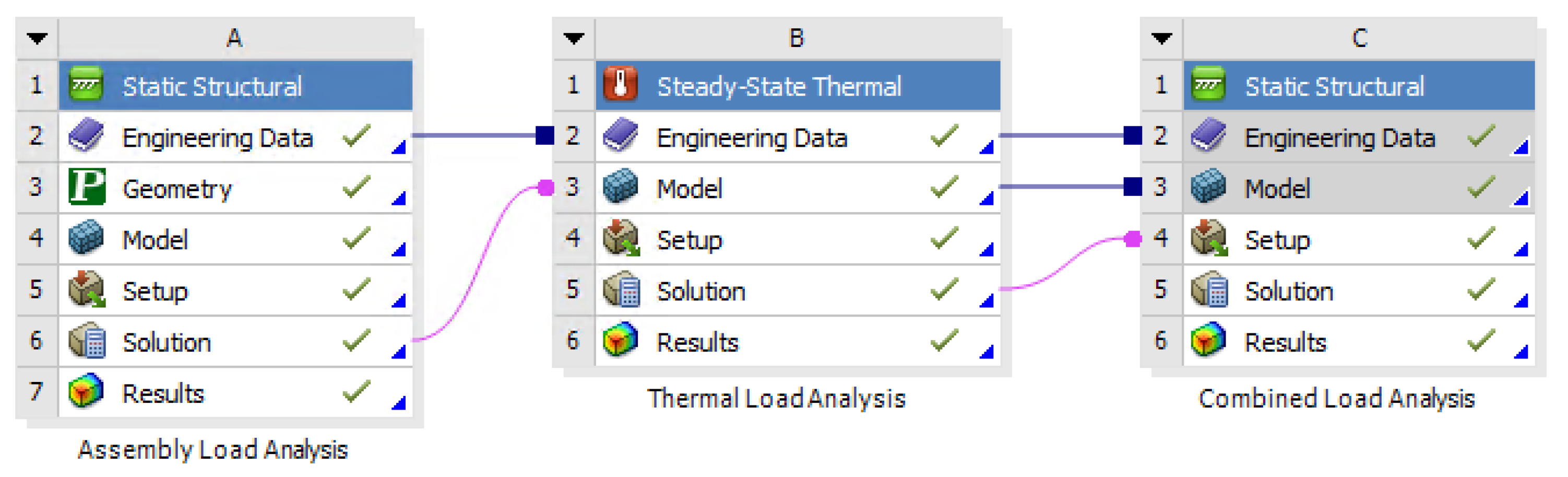Open the system B header dropdown arrow
Image resolution: width=1568 pixels, height=477 pixels.
[574, 38]
